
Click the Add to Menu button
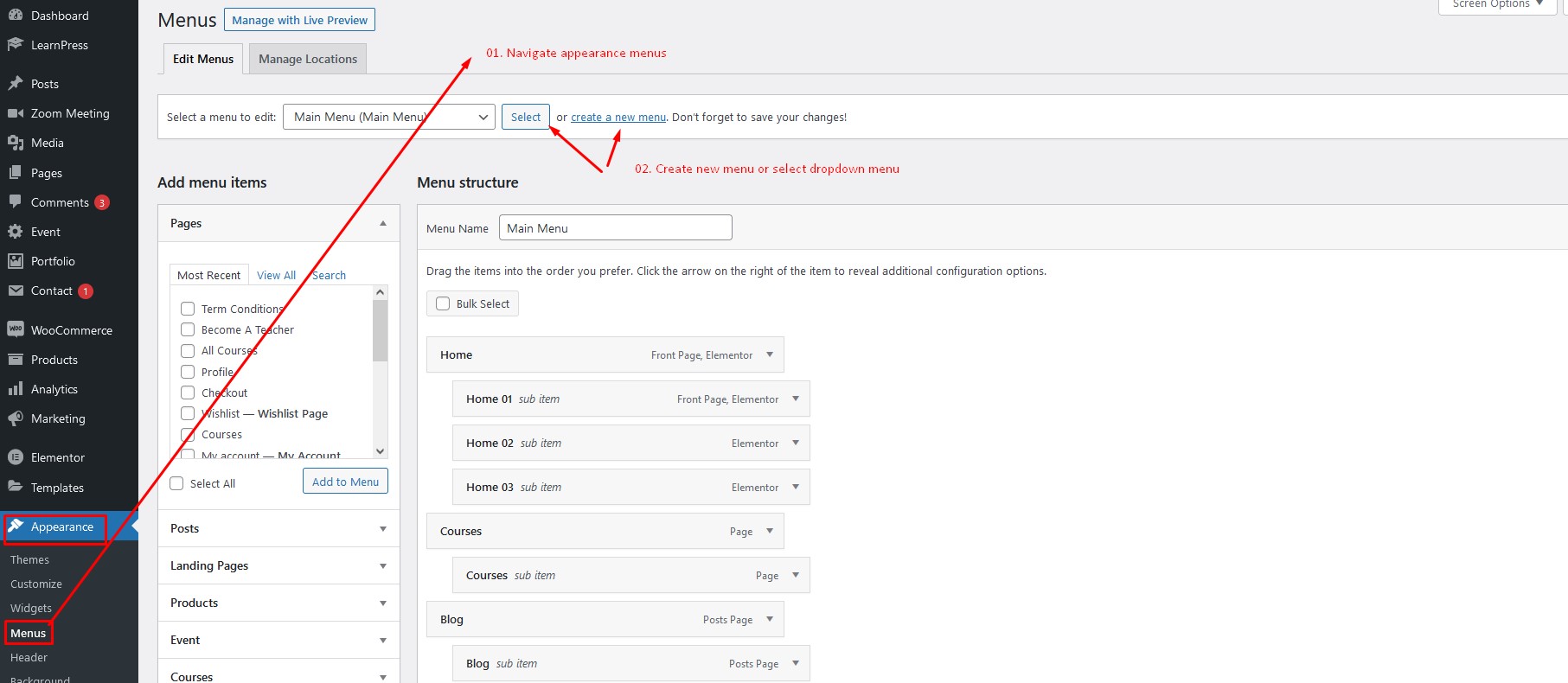click(345, 482)
